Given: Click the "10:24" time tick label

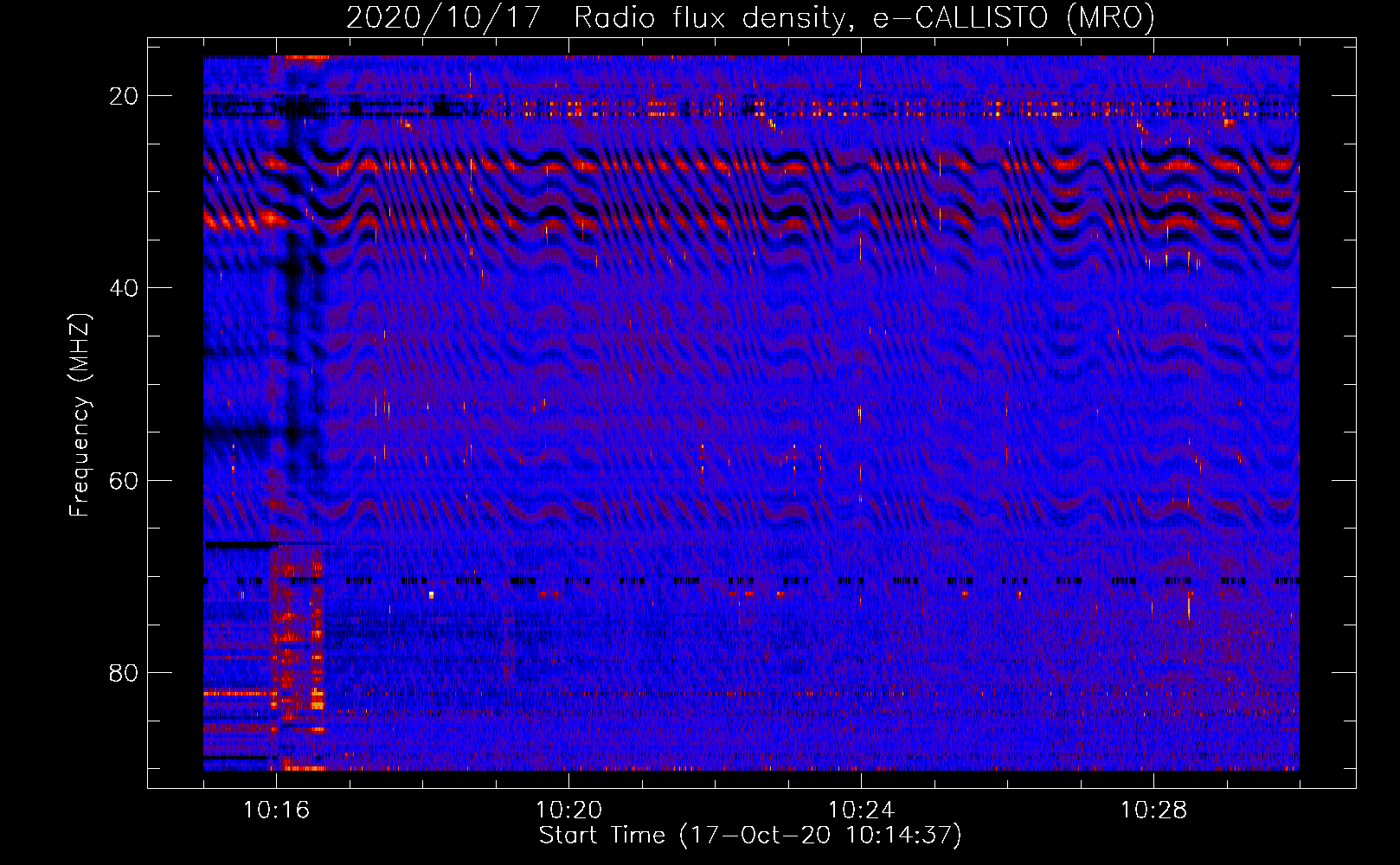Looking at the screenshot, I should tap(861, 811).
